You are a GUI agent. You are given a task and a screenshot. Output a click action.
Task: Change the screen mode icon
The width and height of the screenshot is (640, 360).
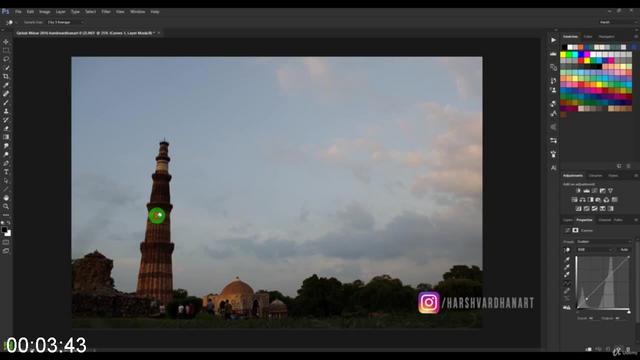tap(6, 251)
